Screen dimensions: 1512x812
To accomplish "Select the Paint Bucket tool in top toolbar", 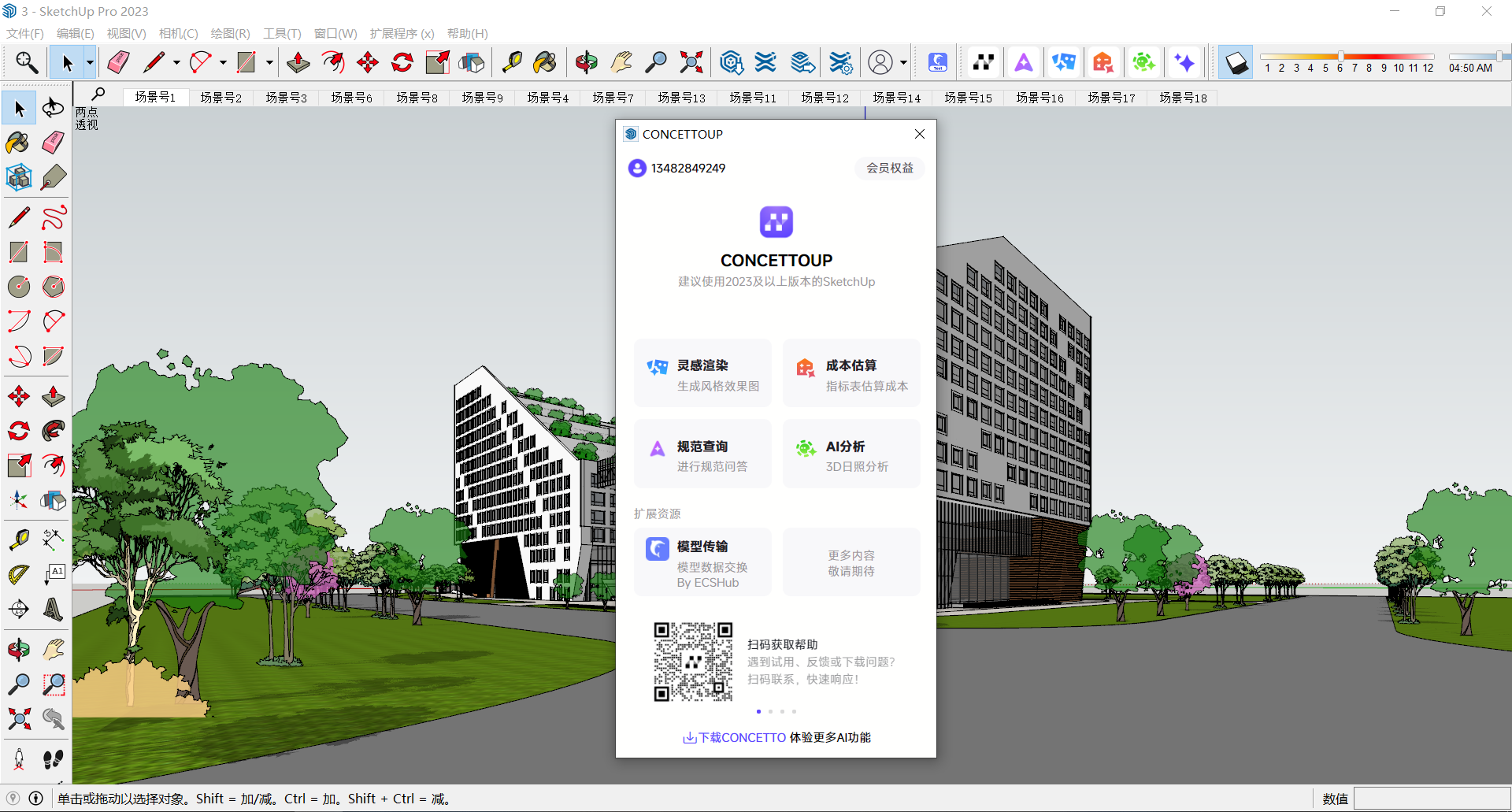I will [x=544, y=62].
